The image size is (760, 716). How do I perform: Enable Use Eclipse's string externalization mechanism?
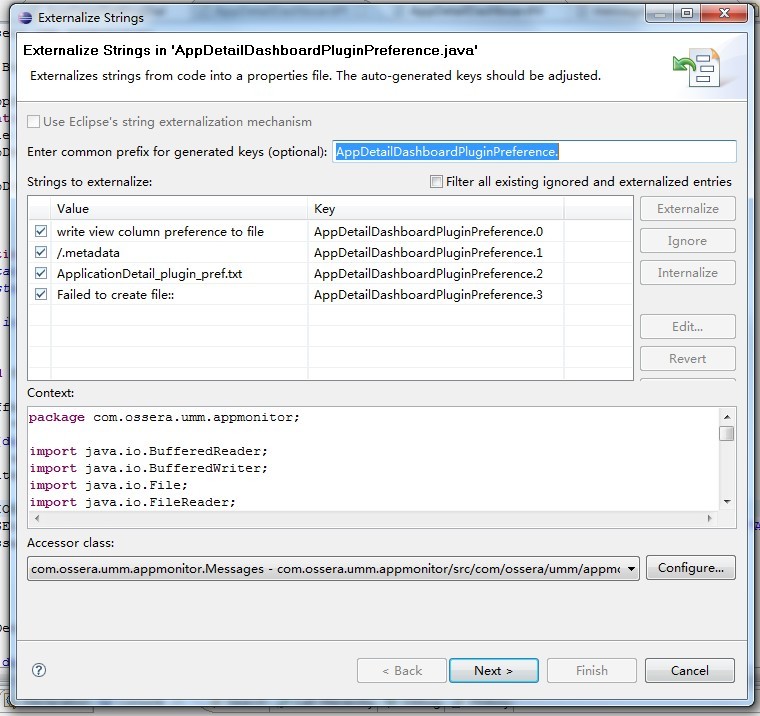tap(33, 122)
